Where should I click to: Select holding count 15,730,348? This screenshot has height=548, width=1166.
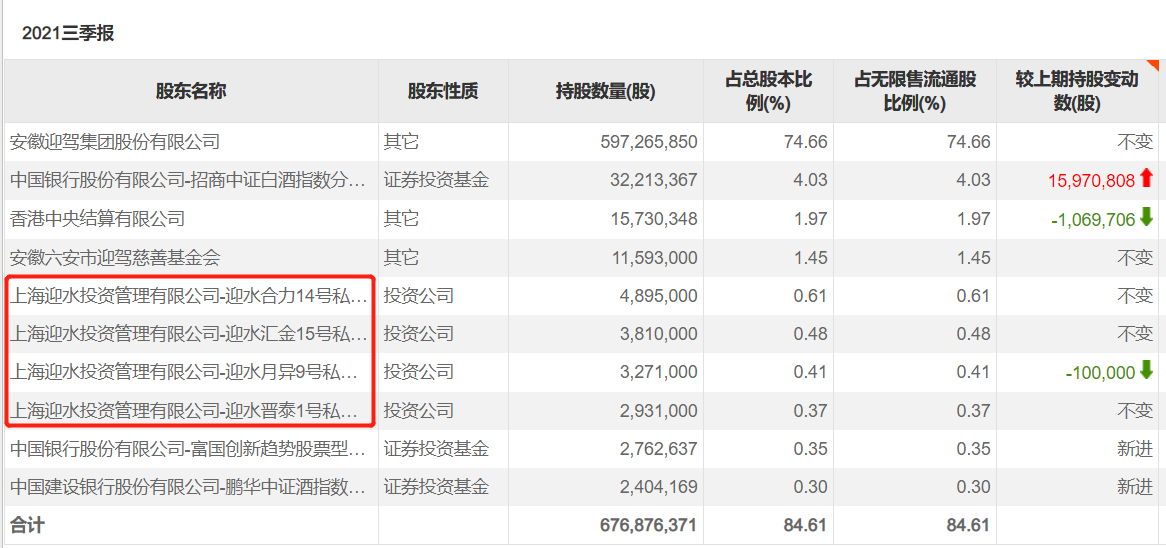pos(653,218)
